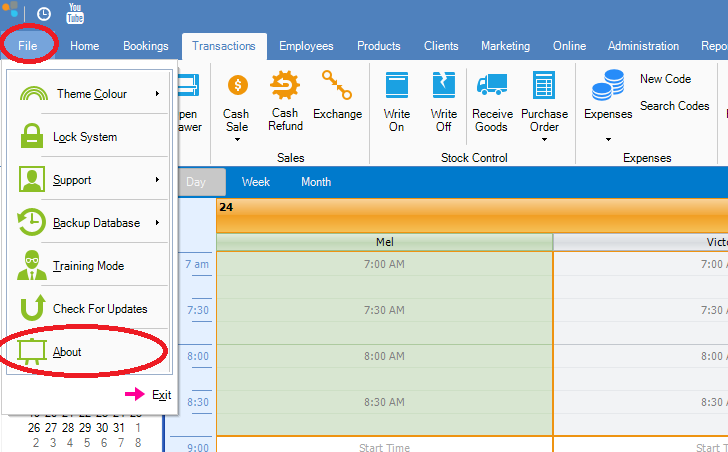Switch to the Employees ribbon tab

(x=306, y=46)
